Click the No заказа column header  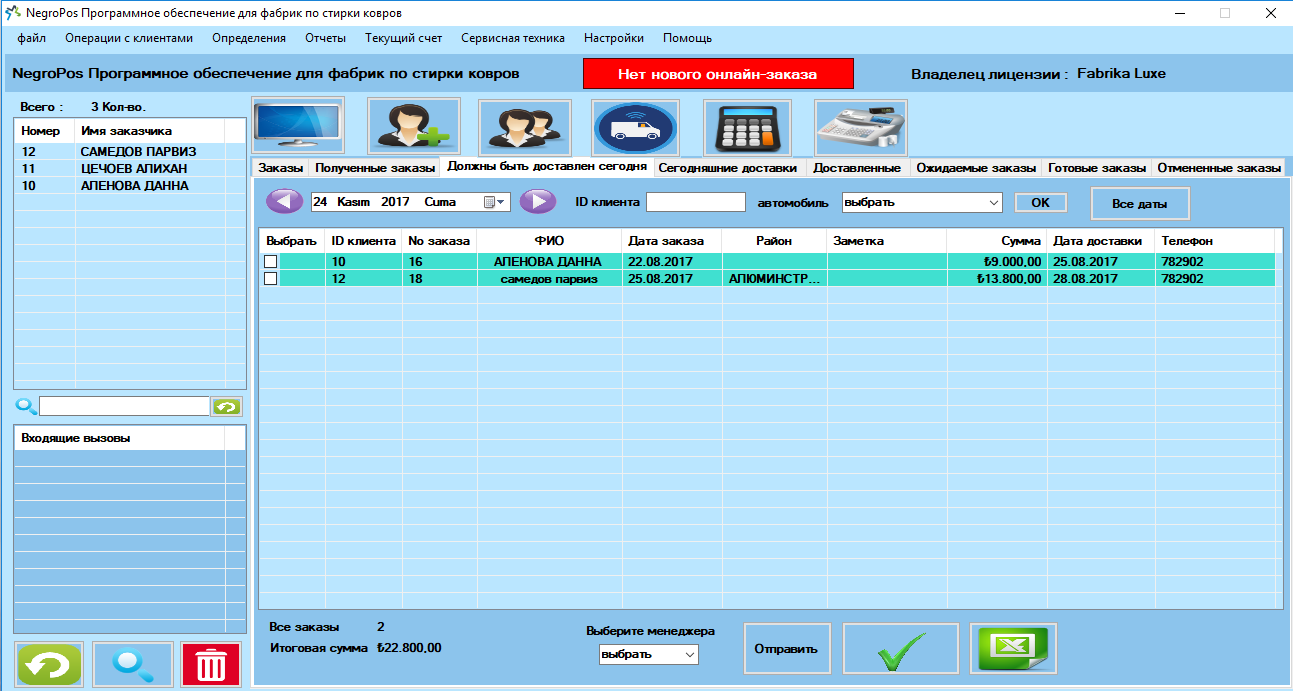pos(439,241)
